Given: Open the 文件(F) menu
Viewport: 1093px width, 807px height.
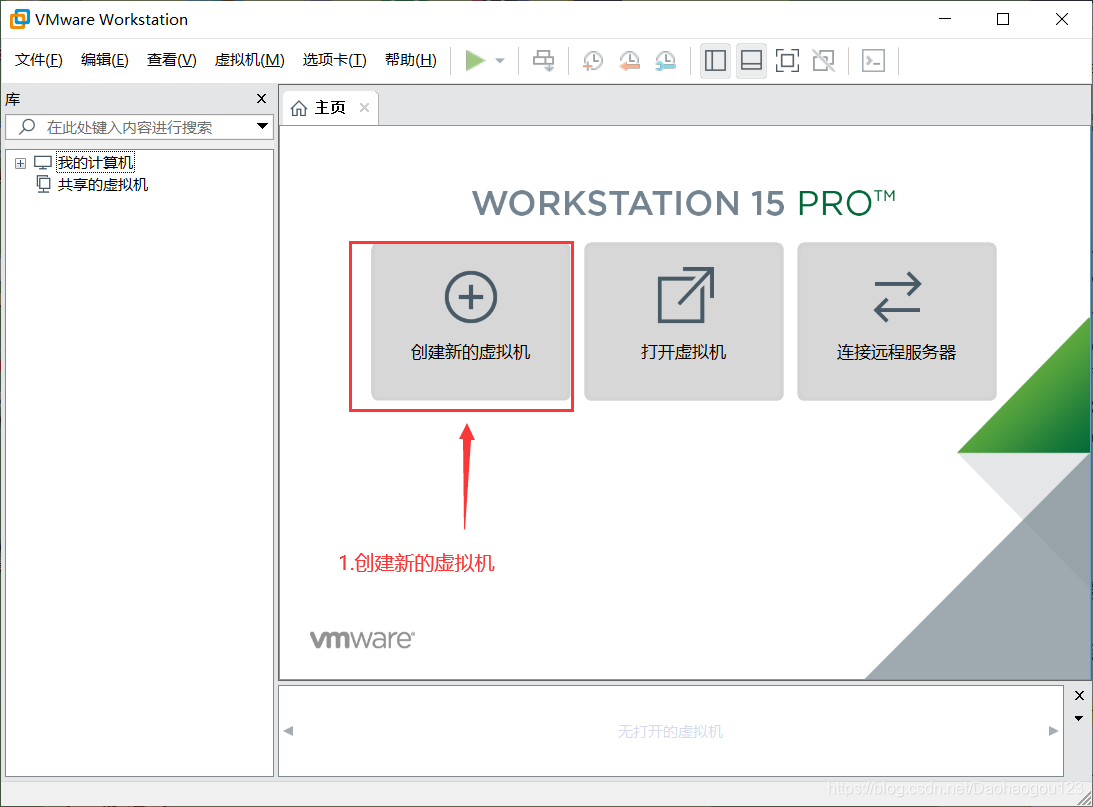Looking at the screenshot, I should [38, 60].
